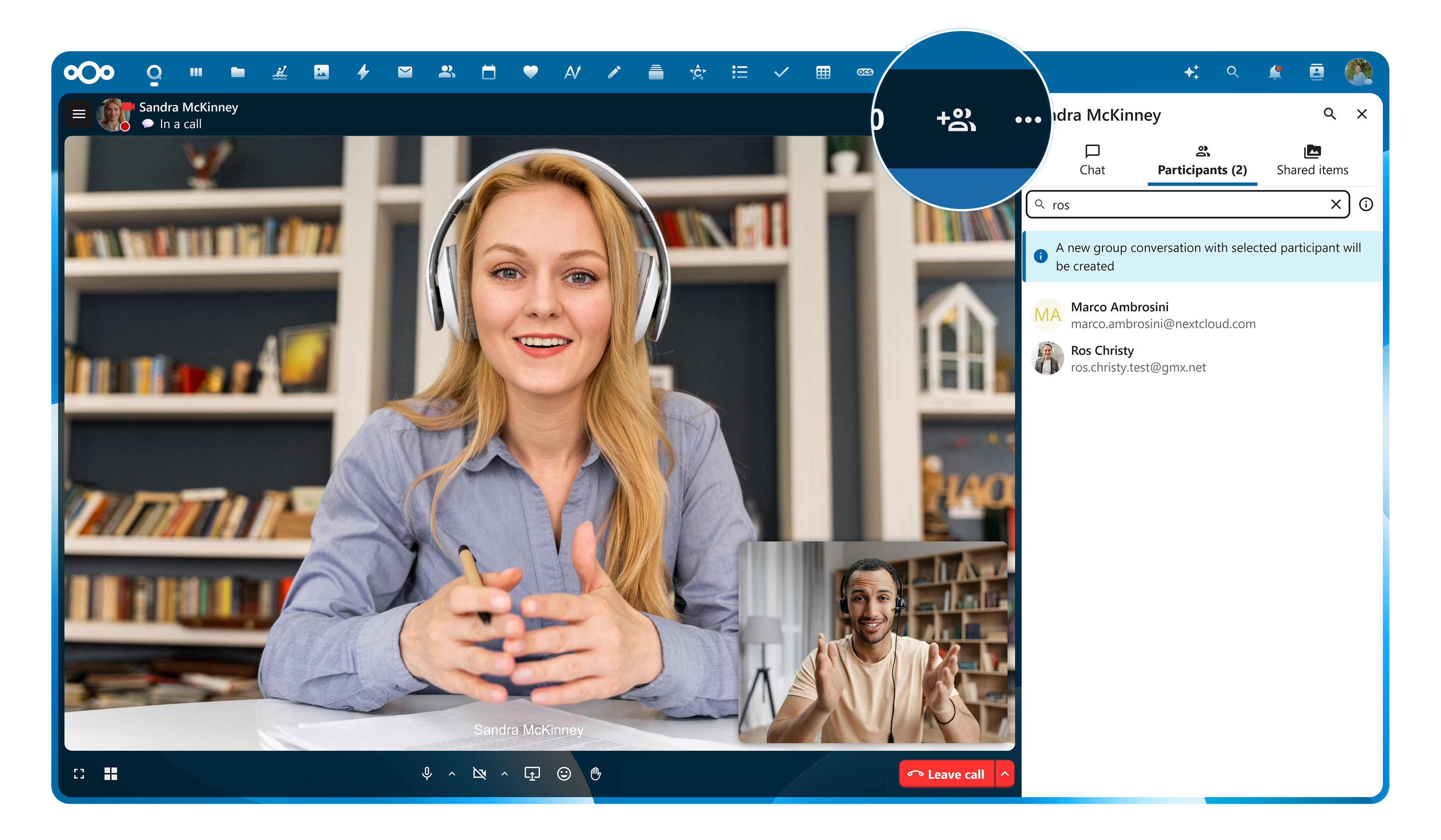This screenshot has width=1441, height=840.
Task: Open the Mail app icon
Action: point(405,72)
